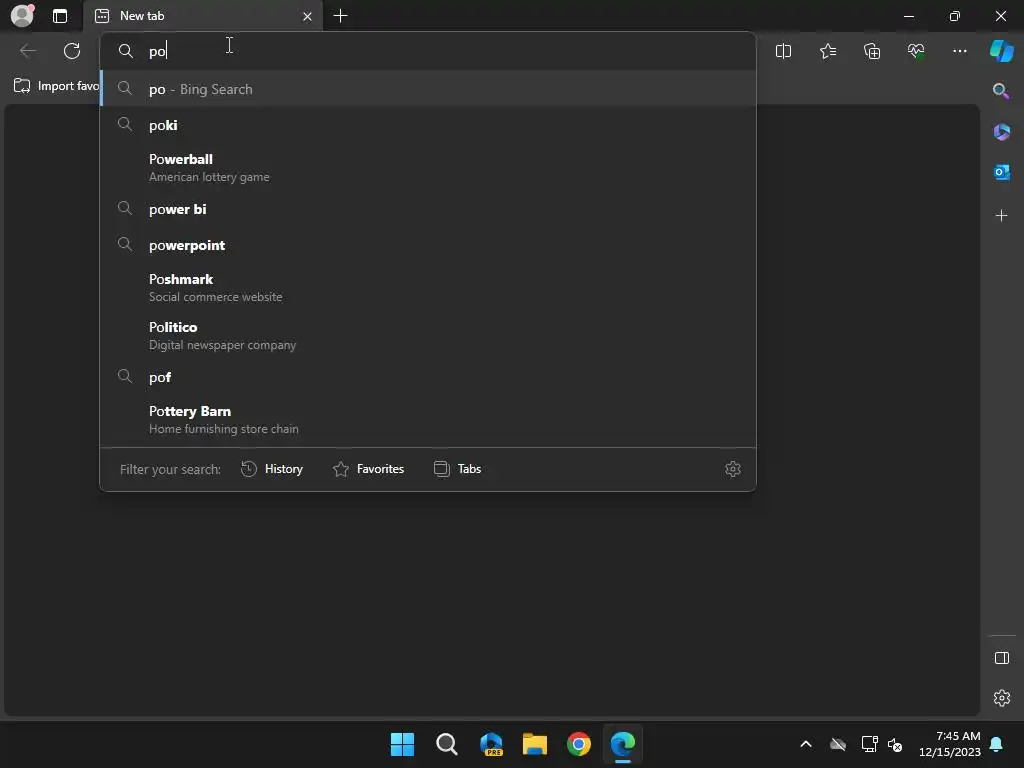The image size is (1024, 768).
Task: Click Import favorites in bookmarks bar
Action: 57,86
